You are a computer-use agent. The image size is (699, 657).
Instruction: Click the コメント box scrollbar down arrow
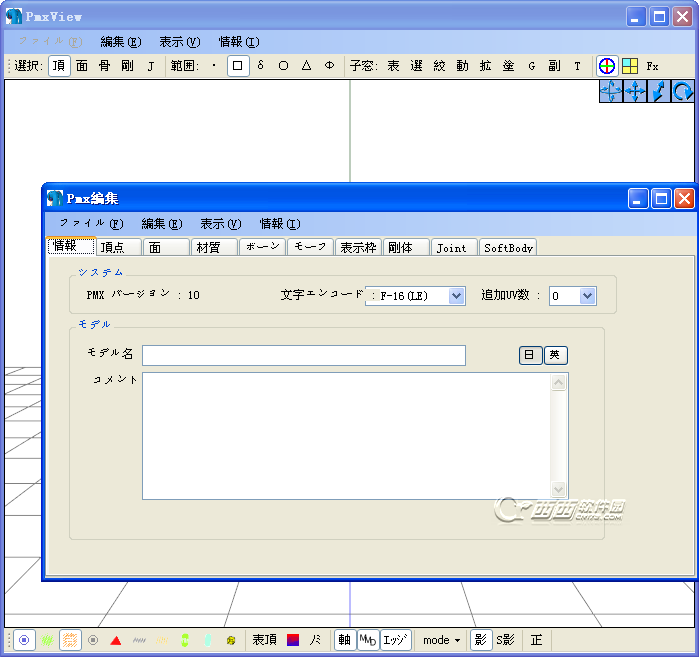[x=560, y=490]
